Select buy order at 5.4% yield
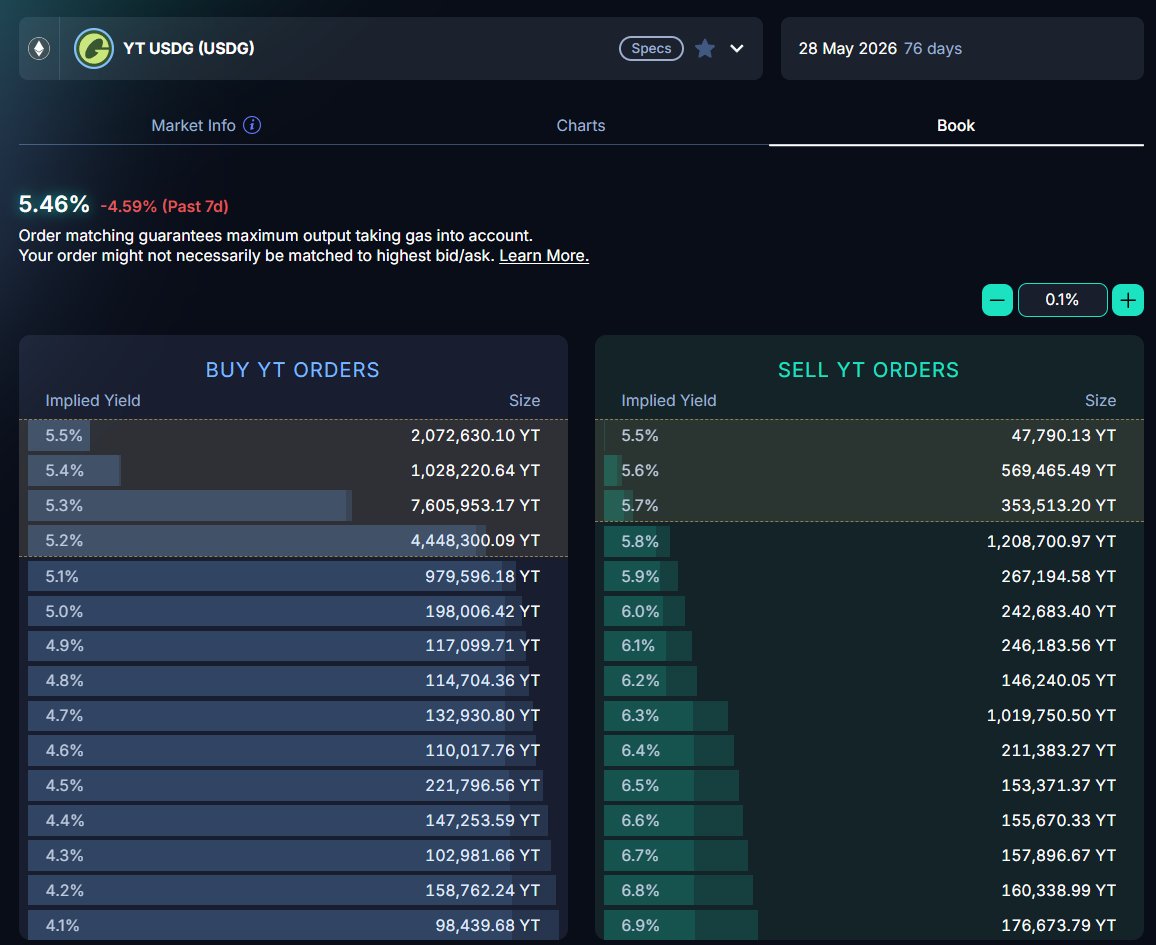 pos(293,470)
